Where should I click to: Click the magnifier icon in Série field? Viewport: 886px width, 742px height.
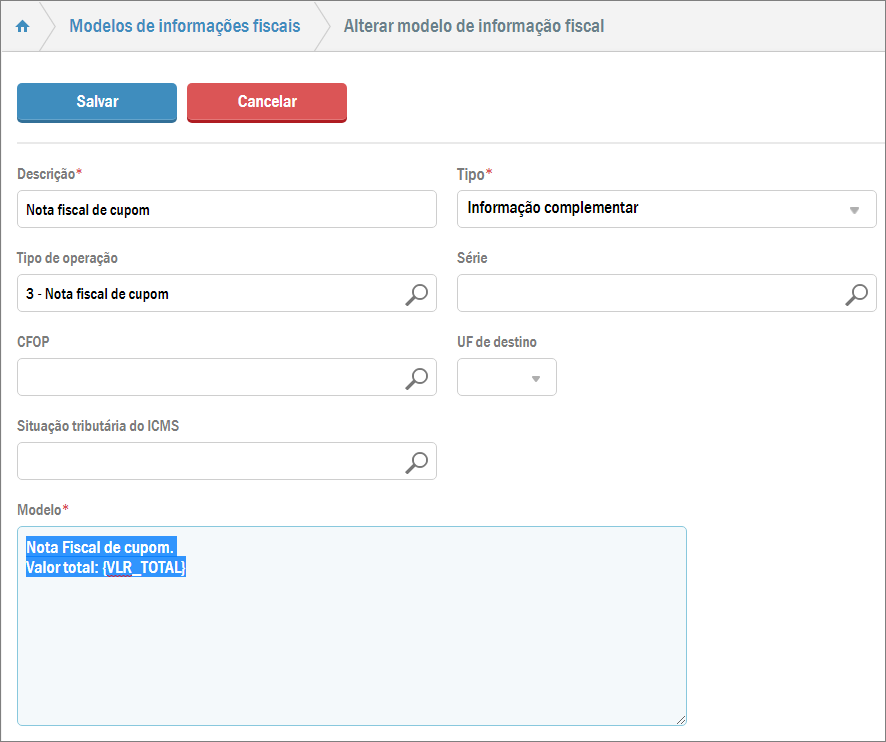[856, 294]
